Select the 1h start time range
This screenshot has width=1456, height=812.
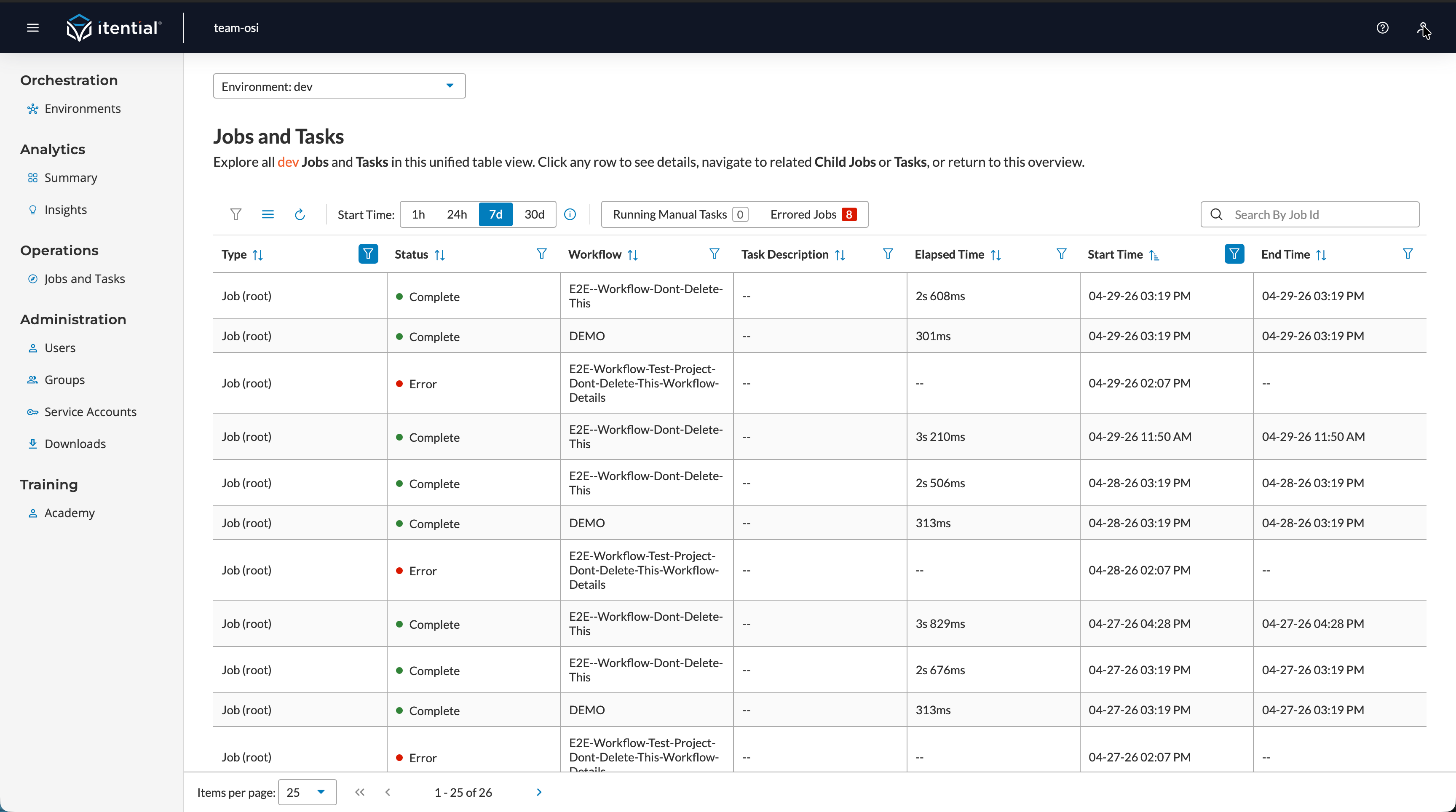tap(418, 214)
